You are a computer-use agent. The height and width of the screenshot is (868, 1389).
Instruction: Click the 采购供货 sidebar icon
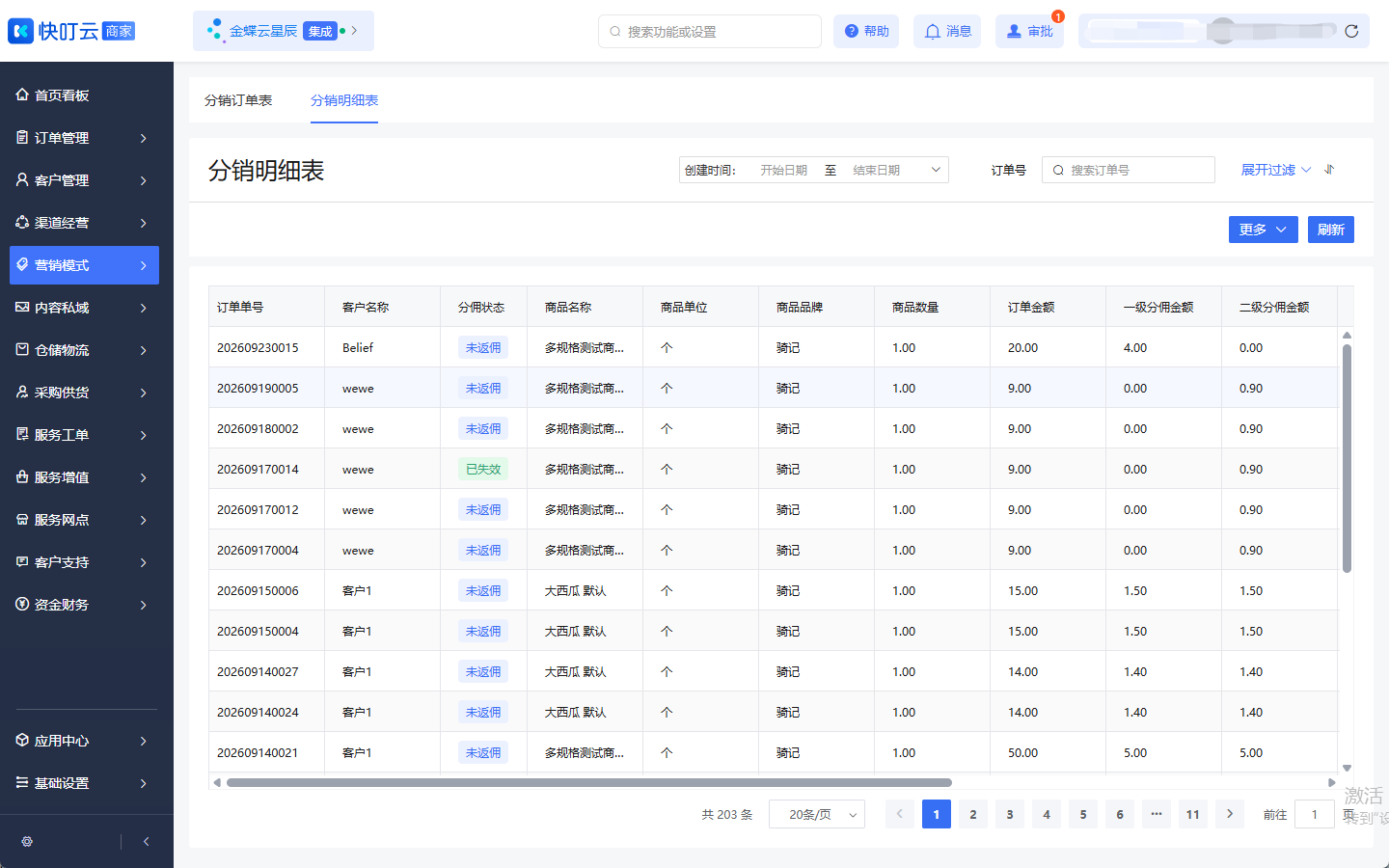click(22, 392)
